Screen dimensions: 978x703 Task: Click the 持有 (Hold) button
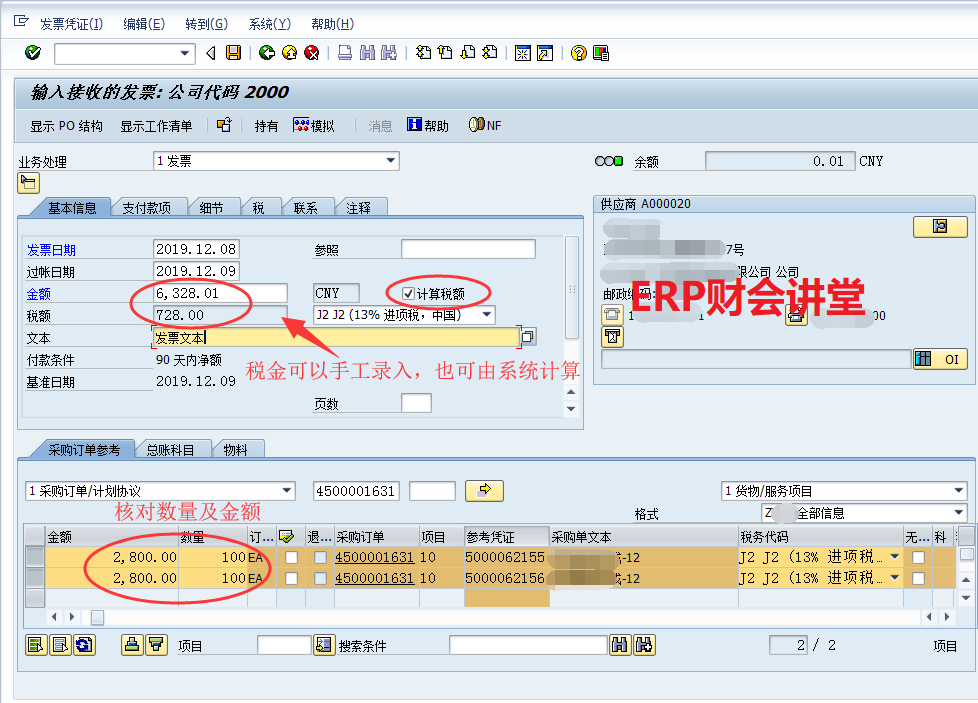point(266,126)
